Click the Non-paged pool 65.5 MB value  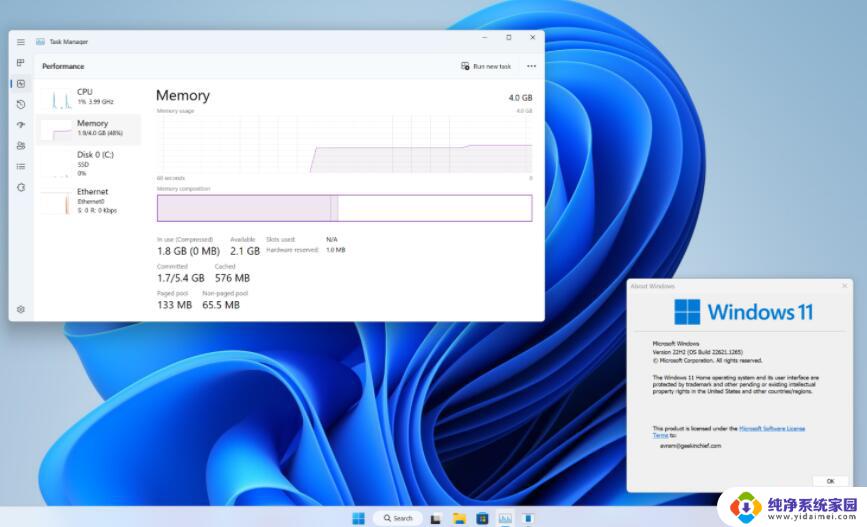(221, 305)
